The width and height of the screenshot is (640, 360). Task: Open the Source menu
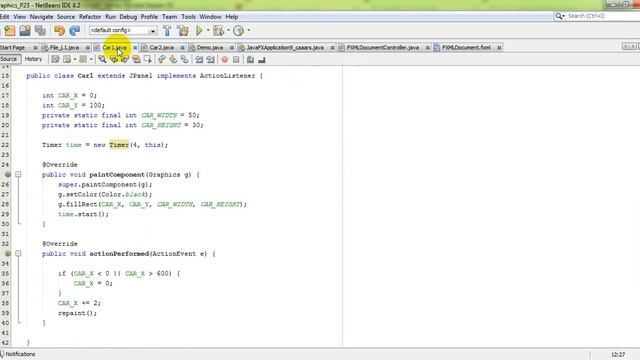(x=66, y=17)
